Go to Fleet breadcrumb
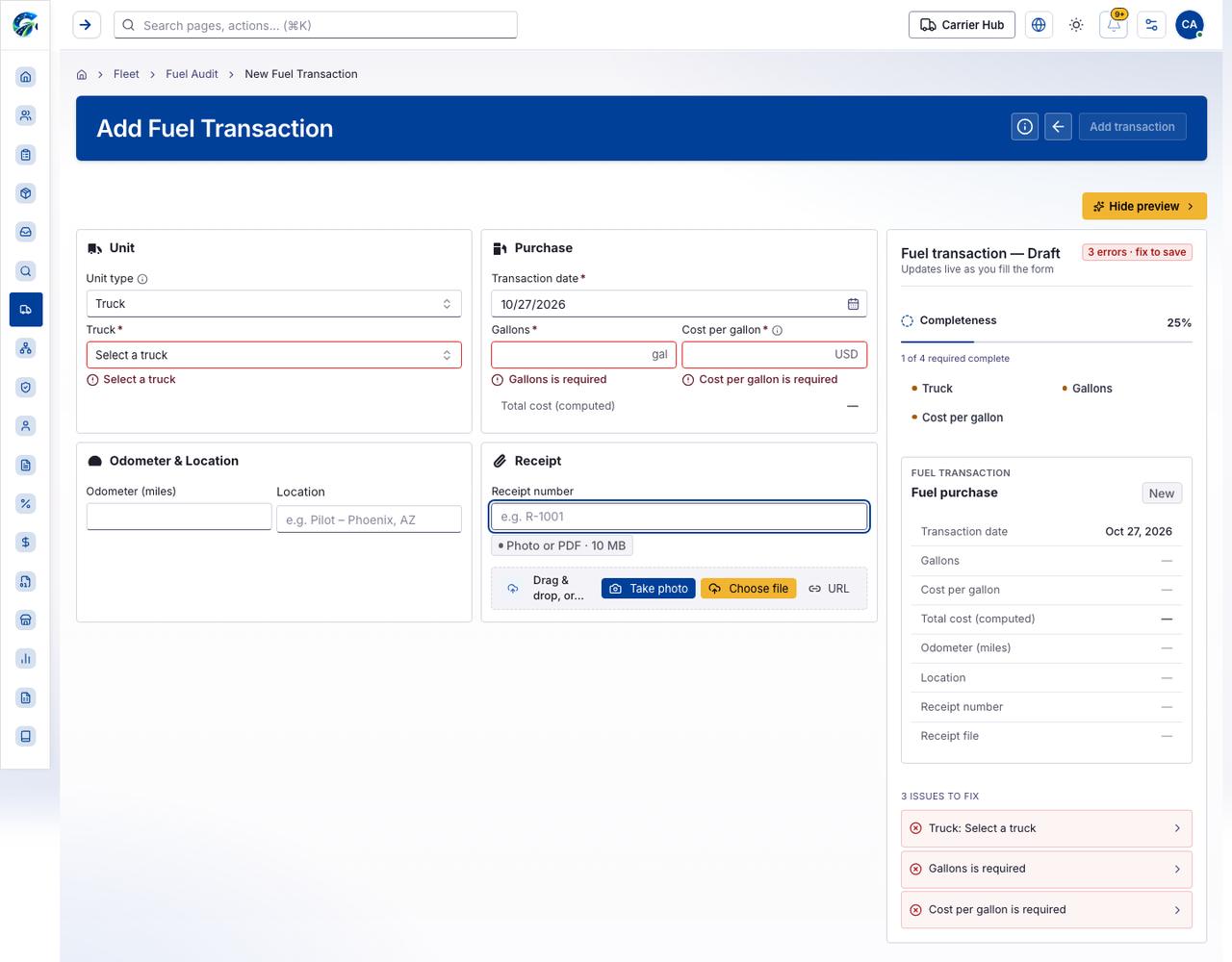 point(126,74)
